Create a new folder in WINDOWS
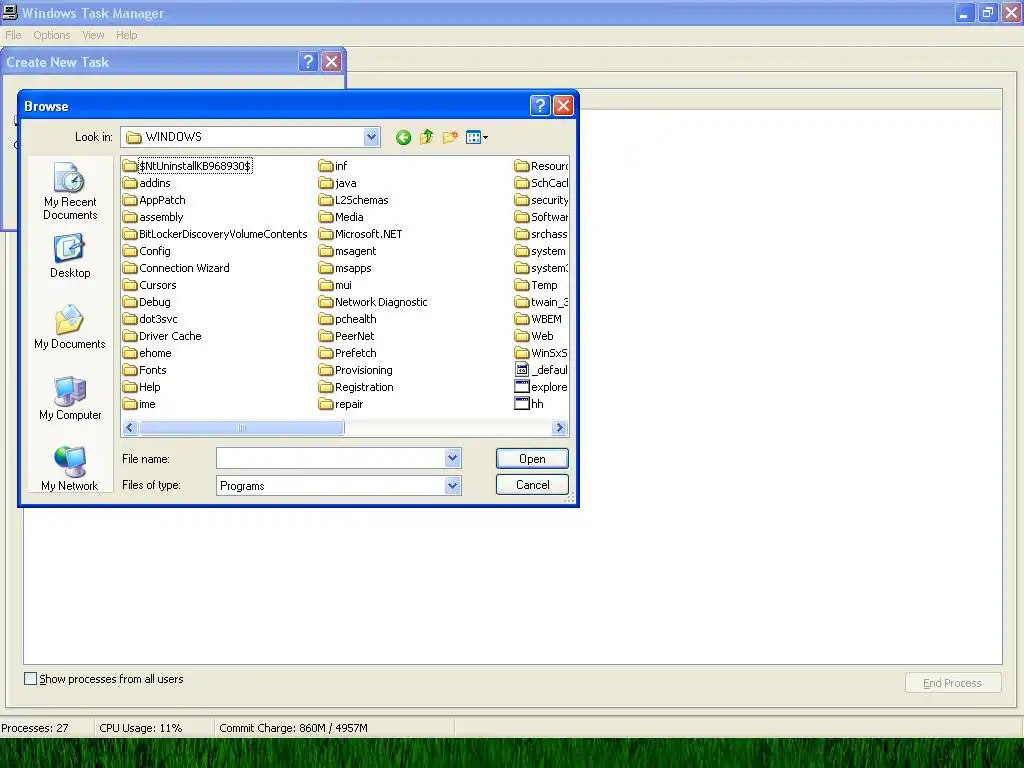 click(450, 137)
